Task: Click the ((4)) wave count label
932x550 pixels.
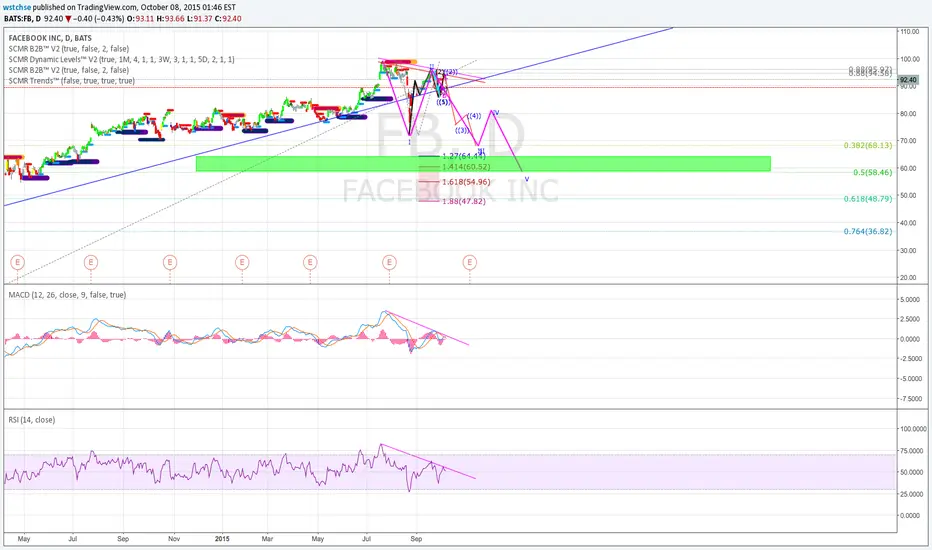Action: coord(474,116)
